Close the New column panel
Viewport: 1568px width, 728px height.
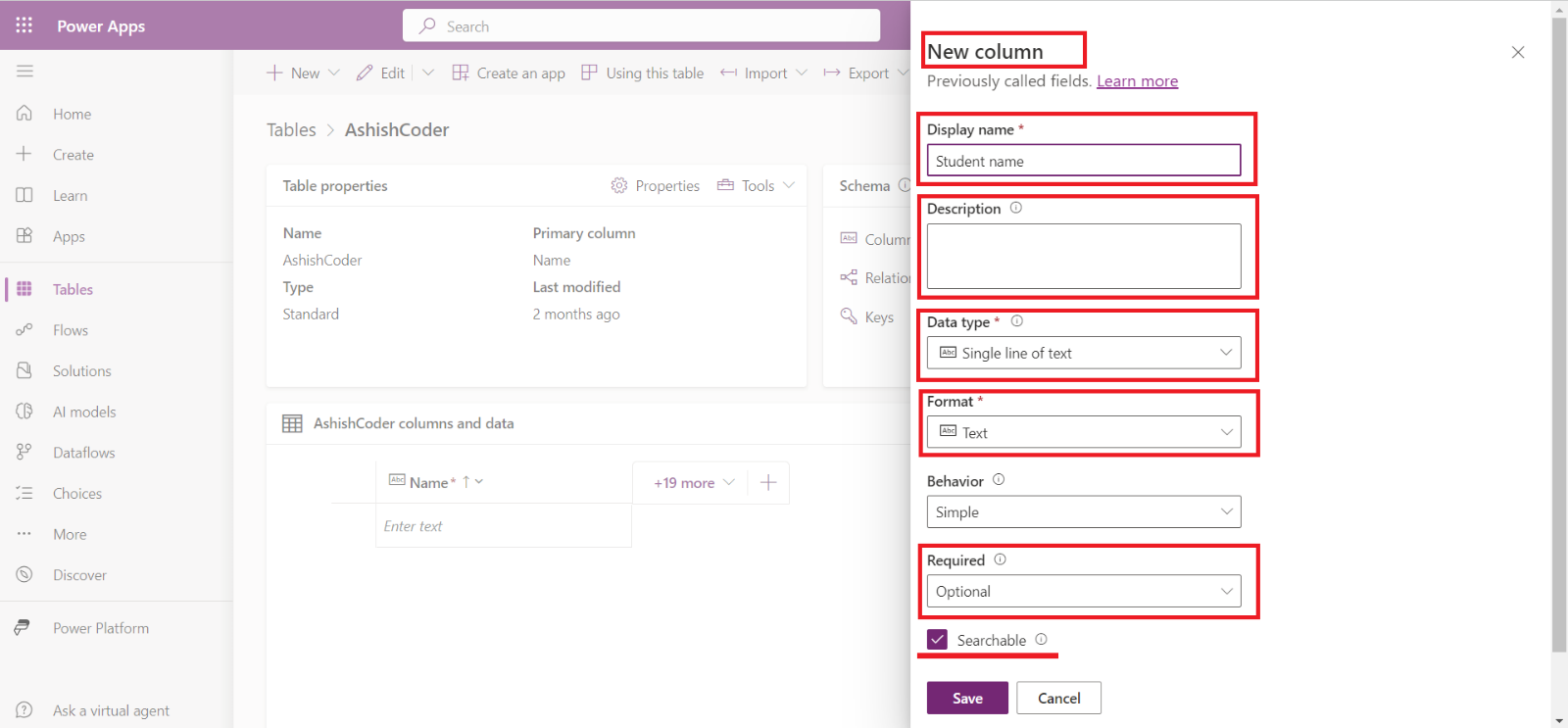click(1517, 52)
